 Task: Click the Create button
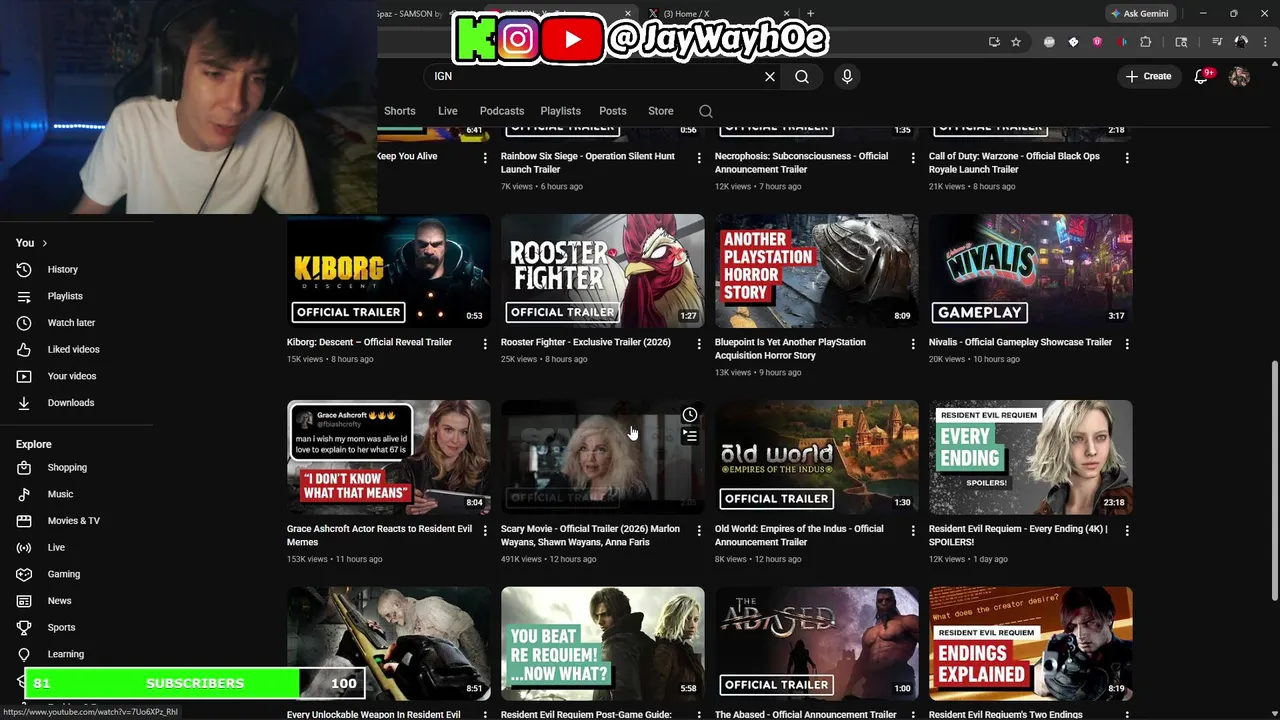click(1148, 76)
